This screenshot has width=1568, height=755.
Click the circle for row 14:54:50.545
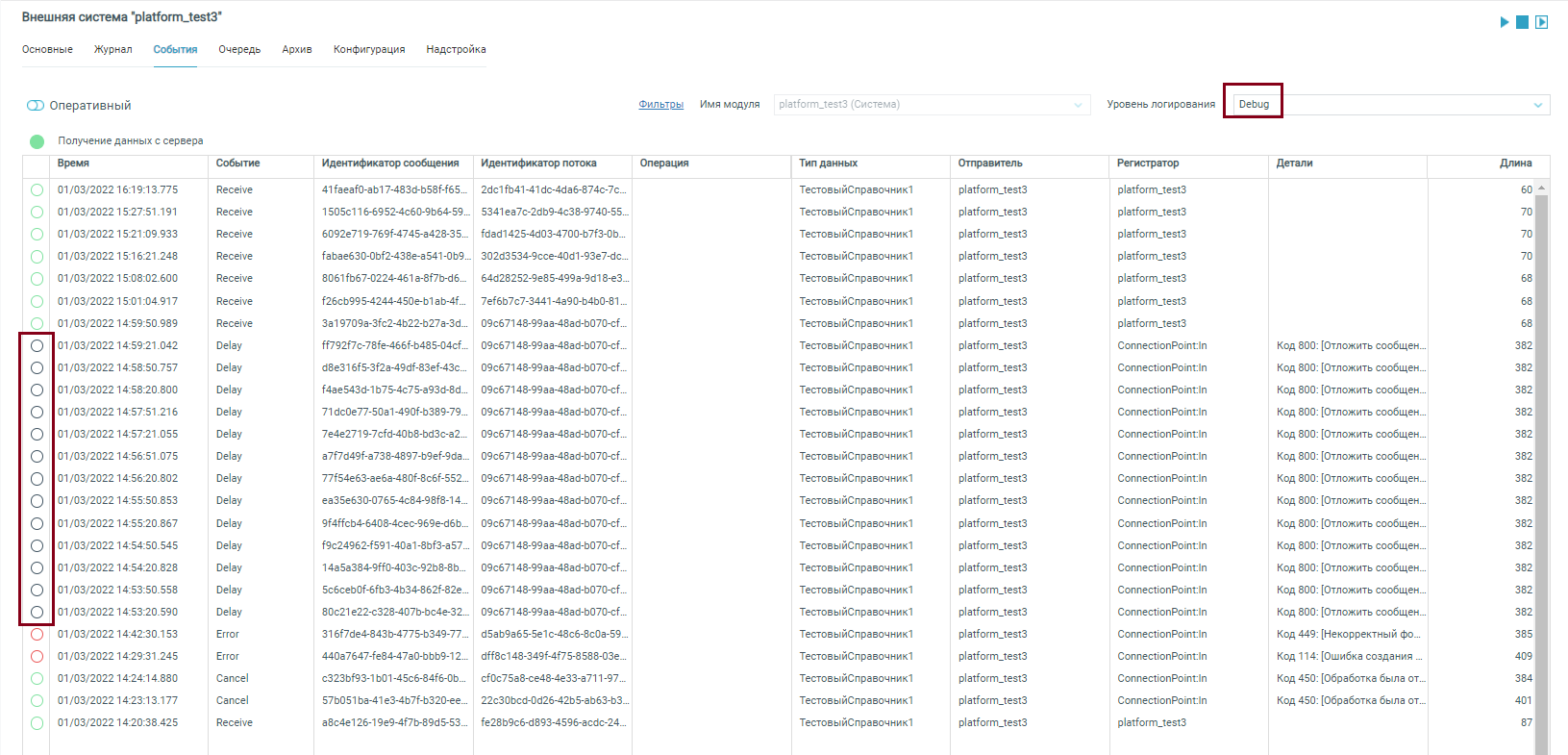(x=37, y=546)
